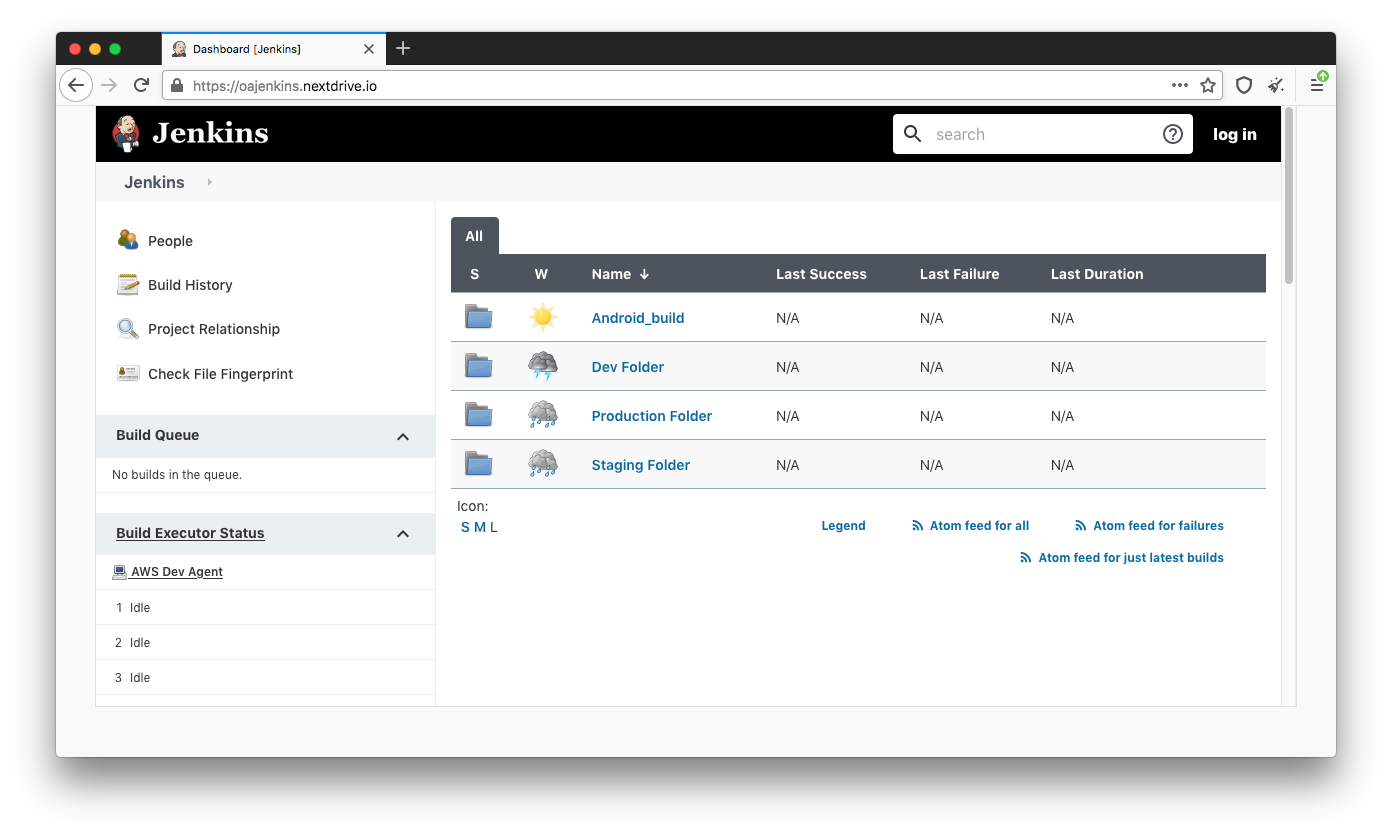
Task: Open the page actions three-dots menu
Action: pyautogui.click(x=1180, y=85)
